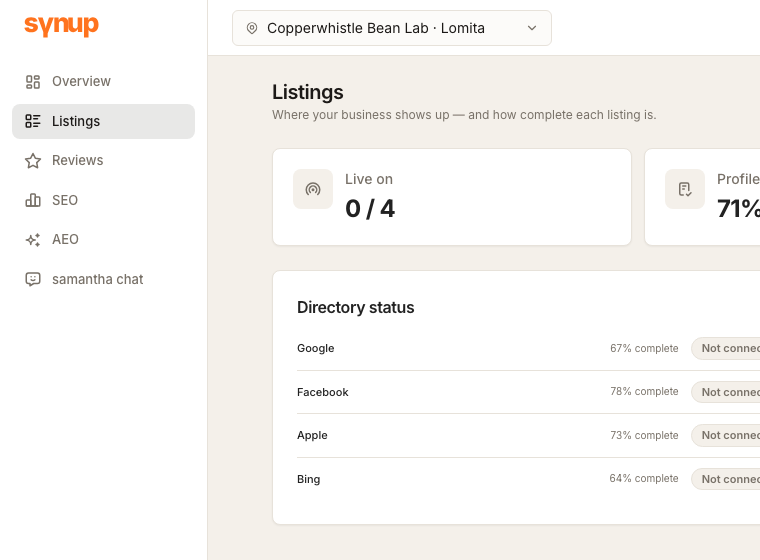
Task: Select the Apple directory row
Action: tap(528, 435)
